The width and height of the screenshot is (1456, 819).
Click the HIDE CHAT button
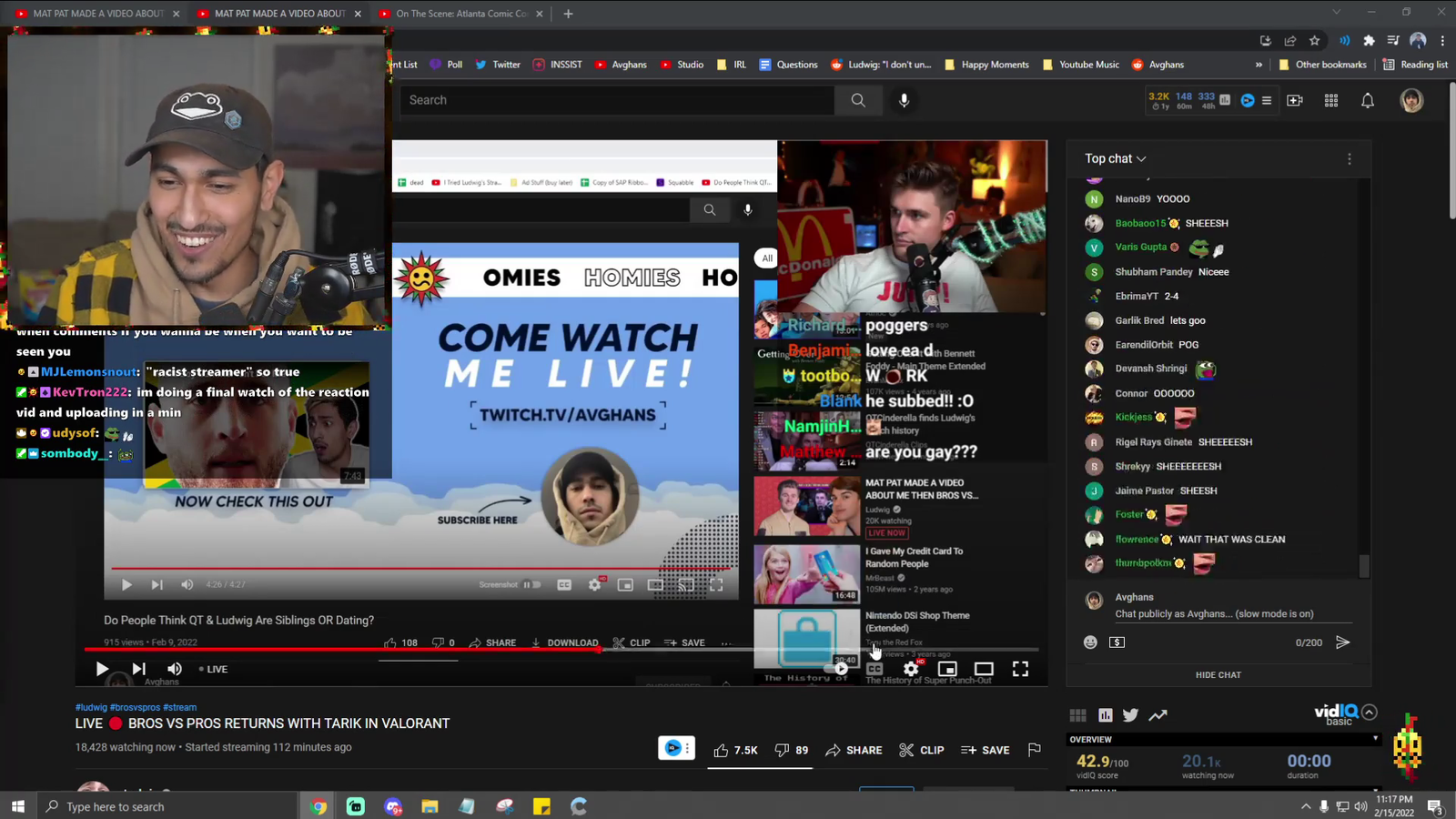click(x=1218, y=675)
